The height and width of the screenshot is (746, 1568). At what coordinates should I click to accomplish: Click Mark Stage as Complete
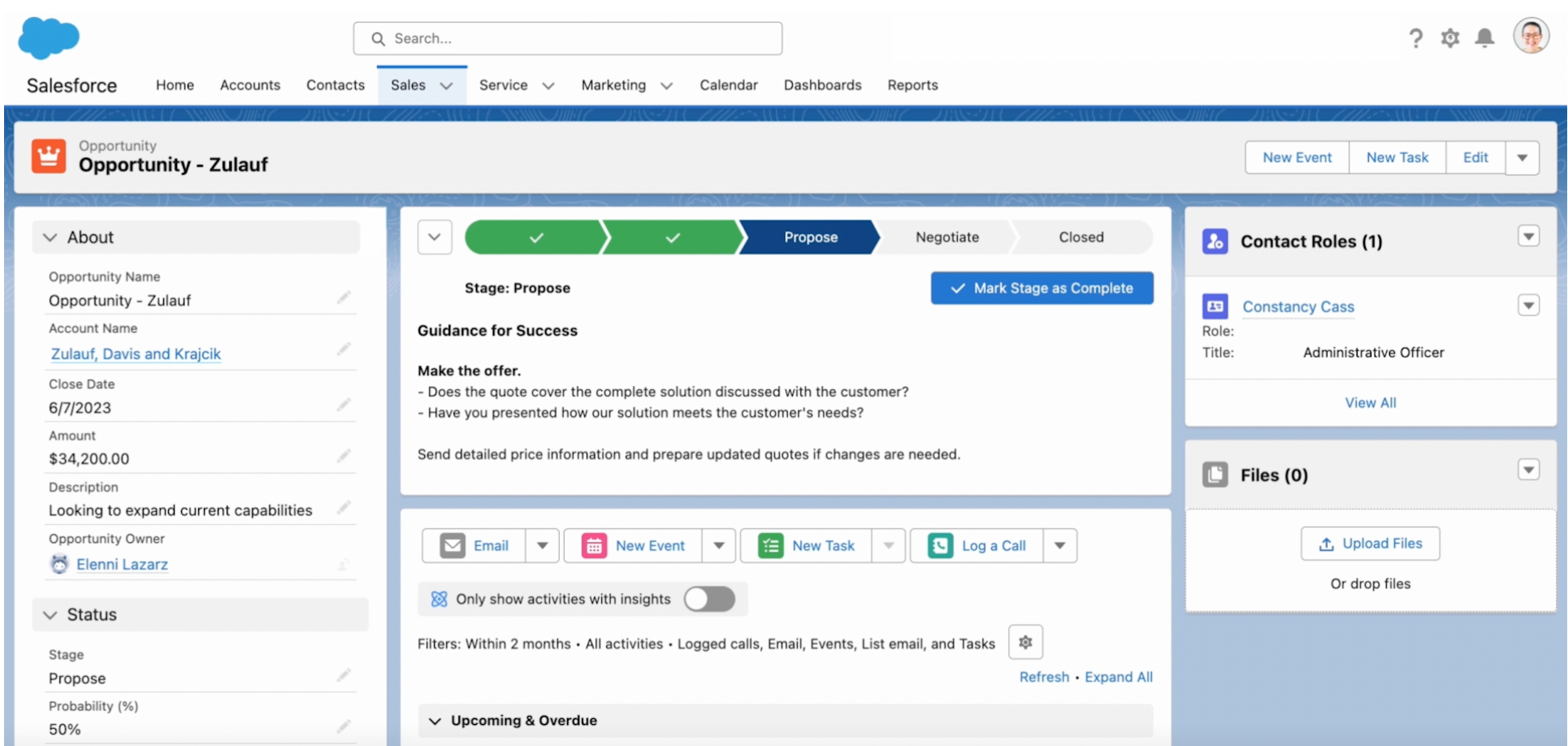1042,288
